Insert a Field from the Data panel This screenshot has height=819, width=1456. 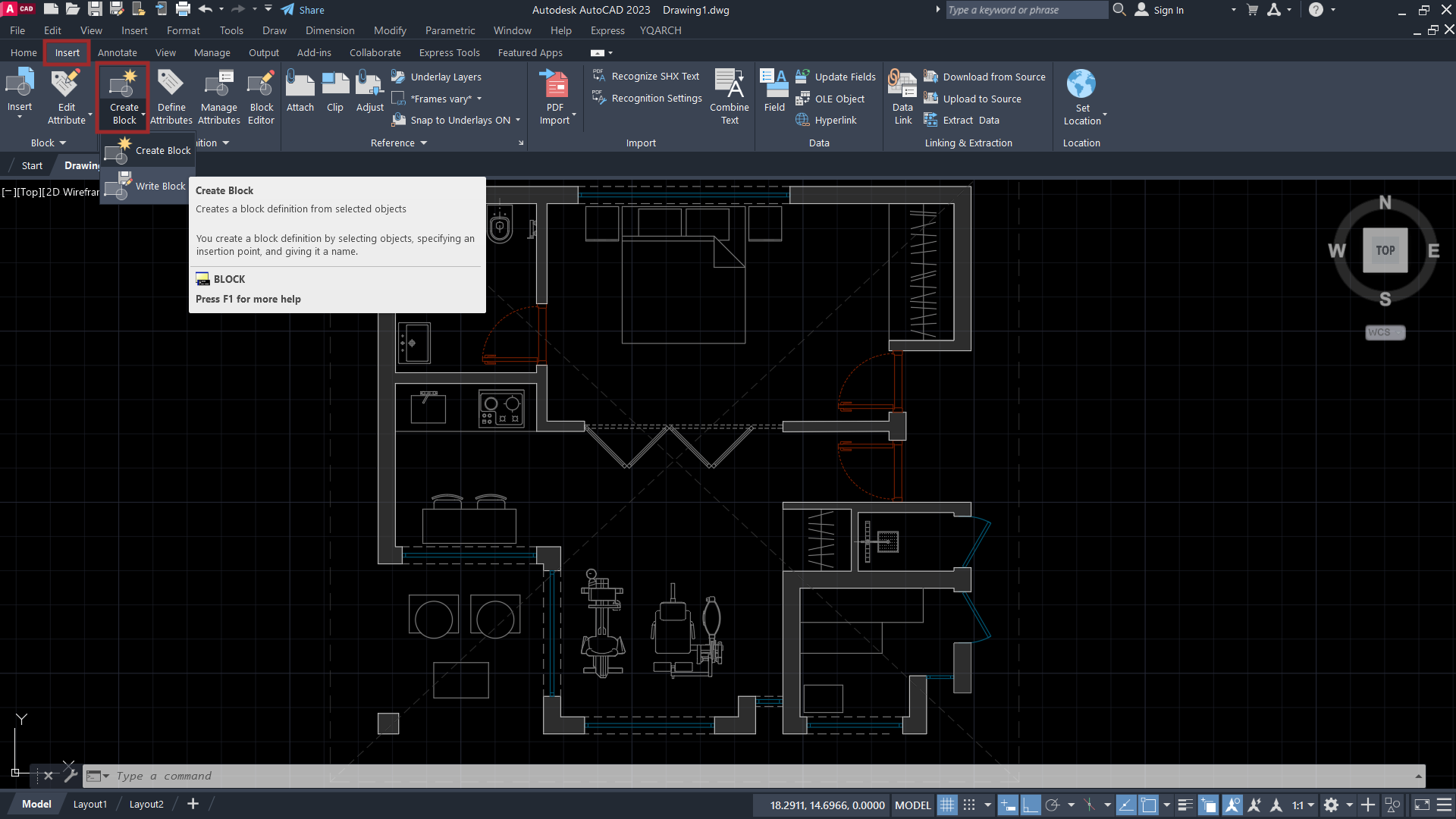click(774, 91)
